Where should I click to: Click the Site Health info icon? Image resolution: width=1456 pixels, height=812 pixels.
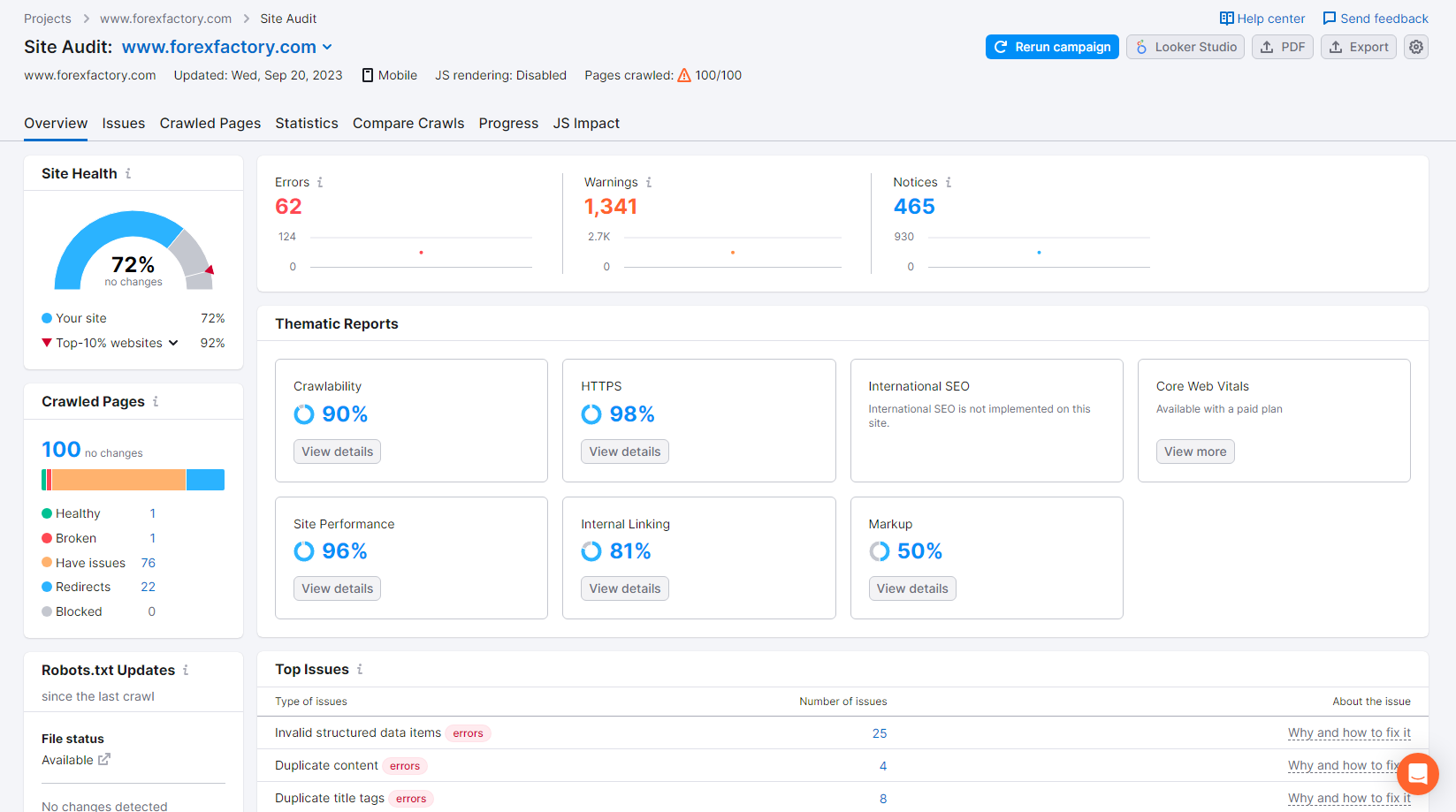tap(128, 173)
